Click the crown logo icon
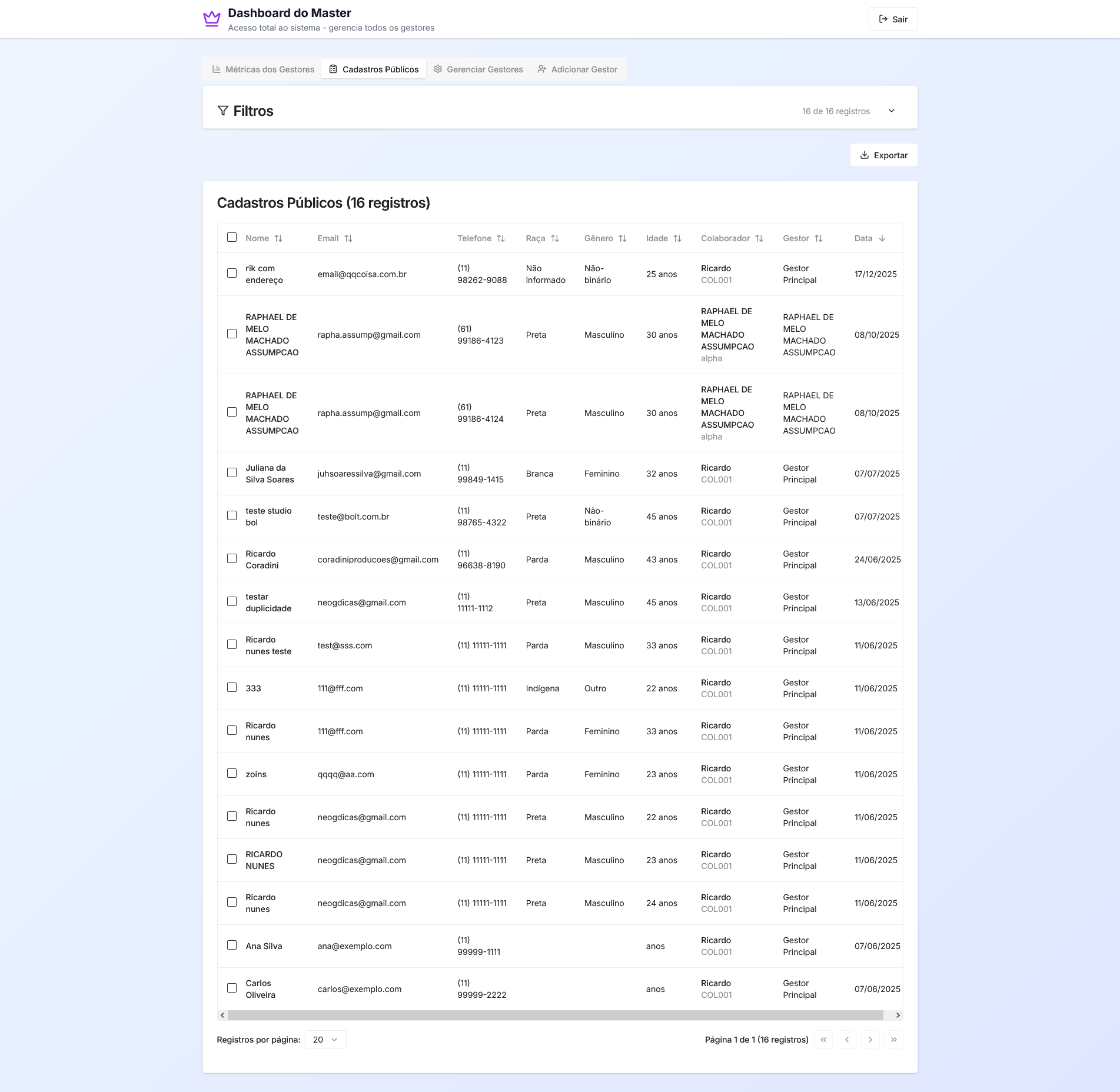The image size is (1120, 1092). pos(211,19)
